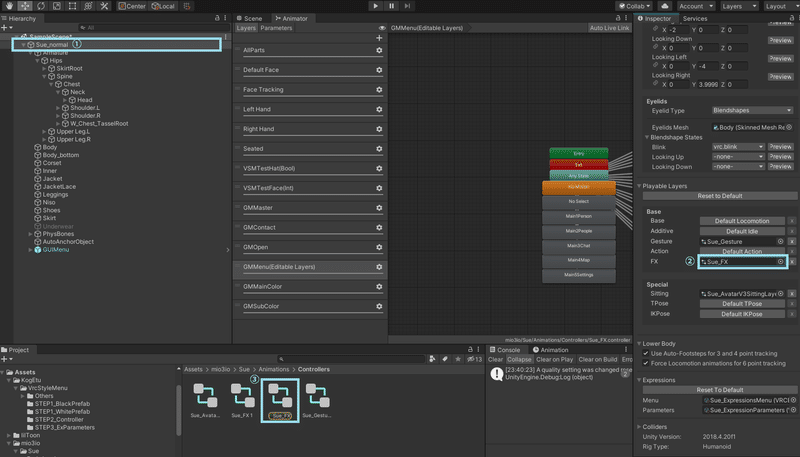Collapse the Playable Layers section
Screen dimensions: 800x457
click(x=639, y=186)
